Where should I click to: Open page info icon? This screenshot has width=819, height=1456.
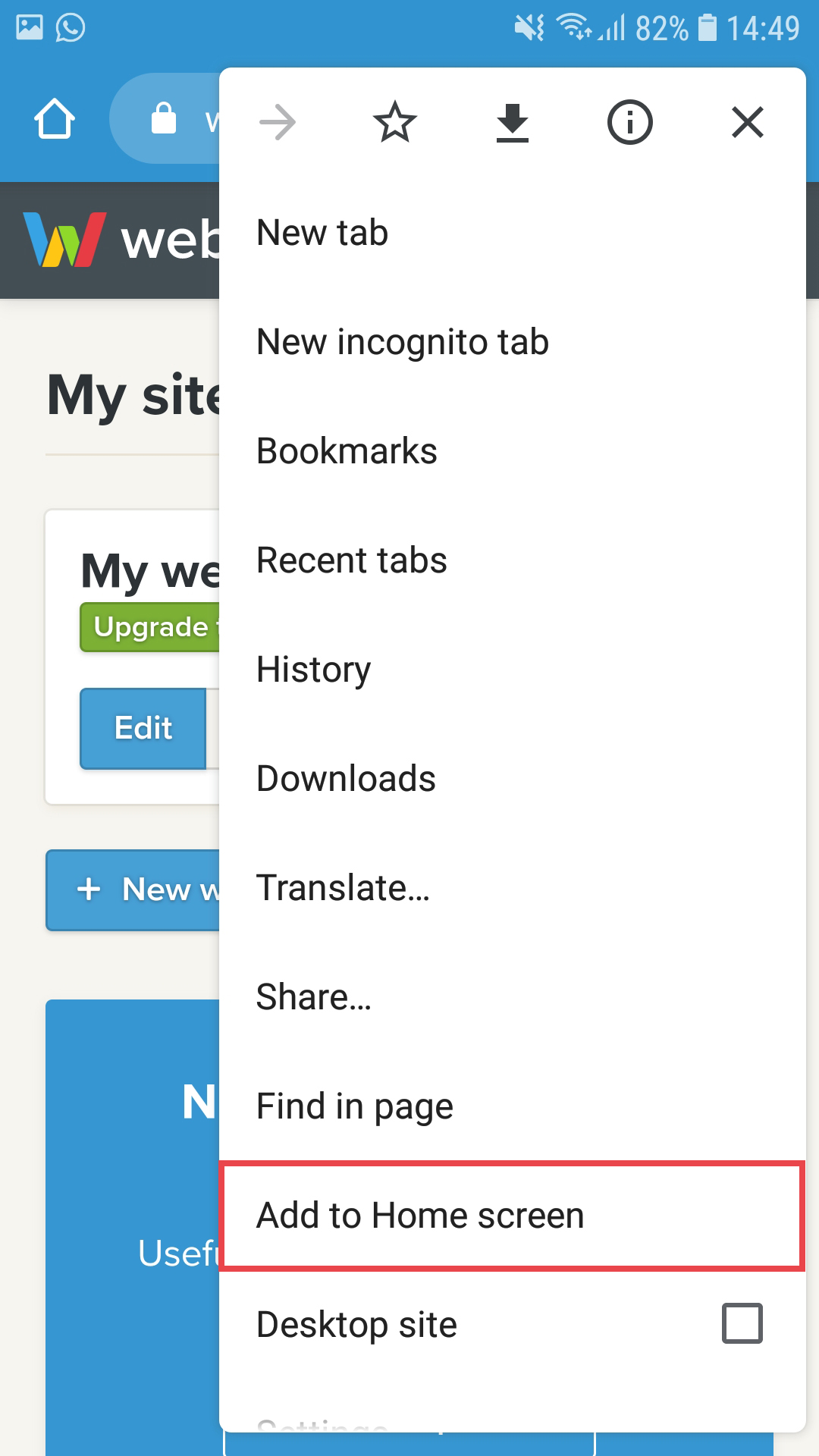click(x=629, y=122)
